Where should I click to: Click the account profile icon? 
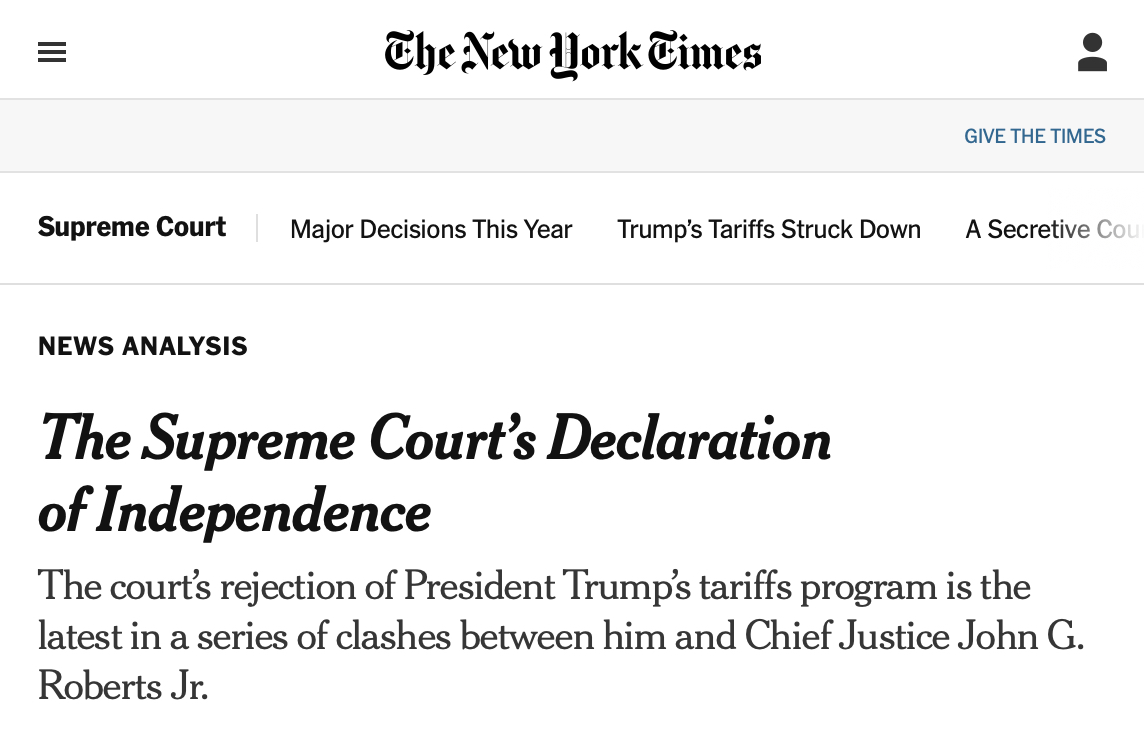point(1092,52)
